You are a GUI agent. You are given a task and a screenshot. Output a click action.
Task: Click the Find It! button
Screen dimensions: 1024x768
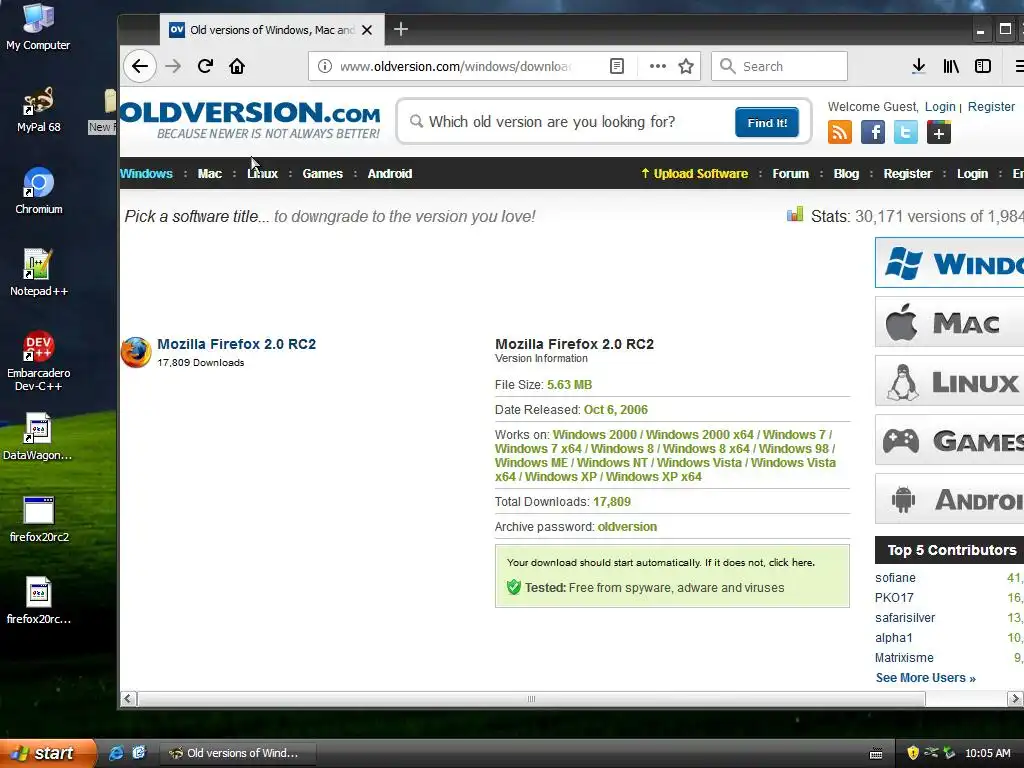click(x=767, y=122)
